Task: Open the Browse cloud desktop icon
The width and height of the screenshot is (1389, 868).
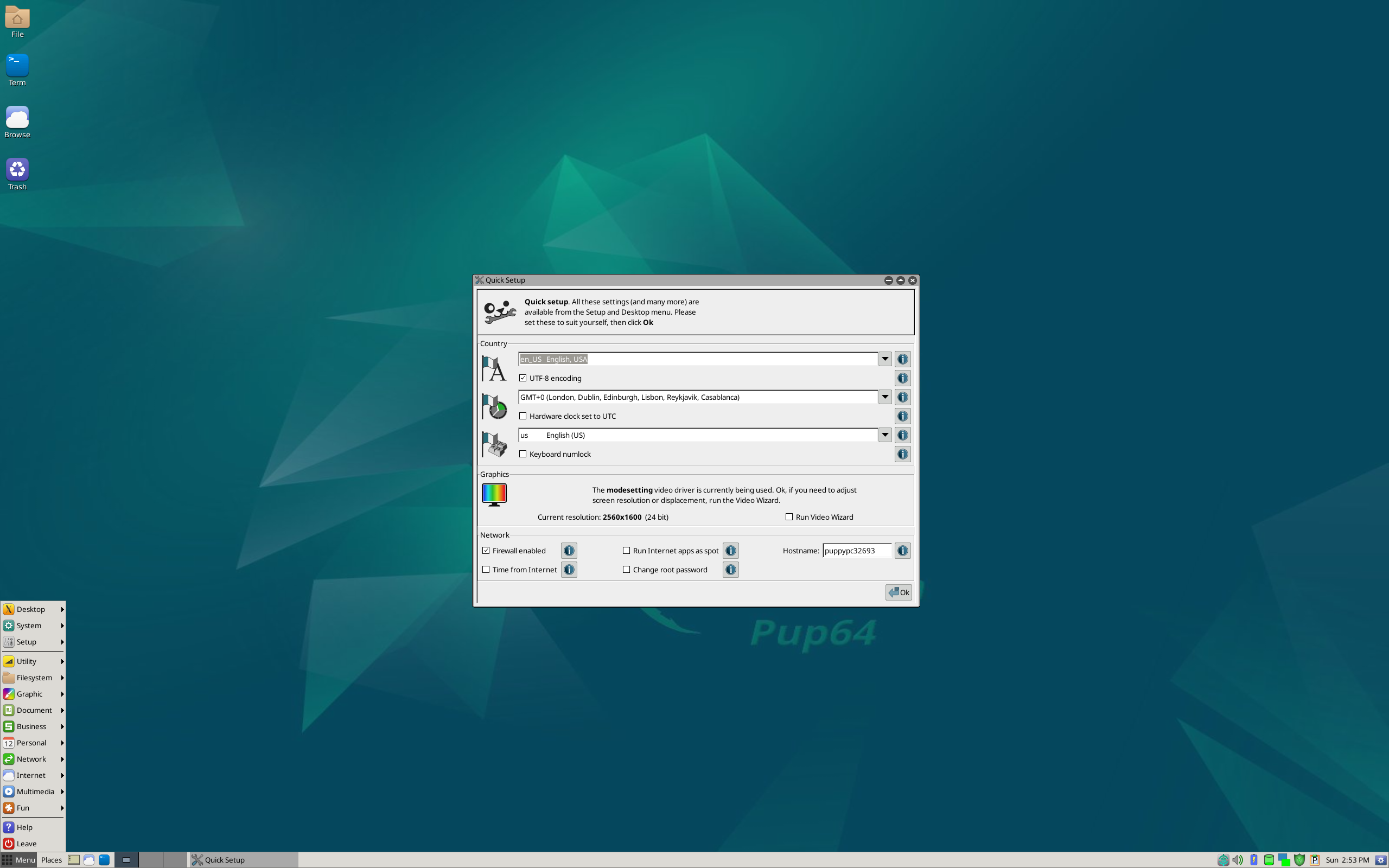Action: point(17,122)
